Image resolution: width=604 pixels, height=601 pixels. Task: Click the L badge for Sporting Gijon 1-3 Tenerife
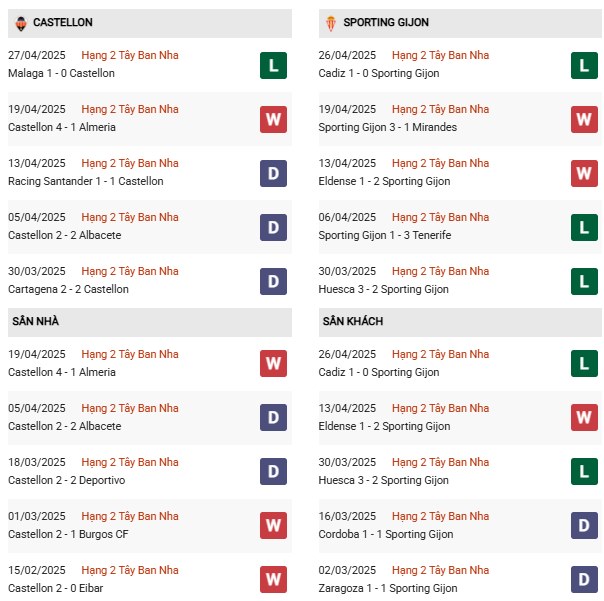pos(584,227)
